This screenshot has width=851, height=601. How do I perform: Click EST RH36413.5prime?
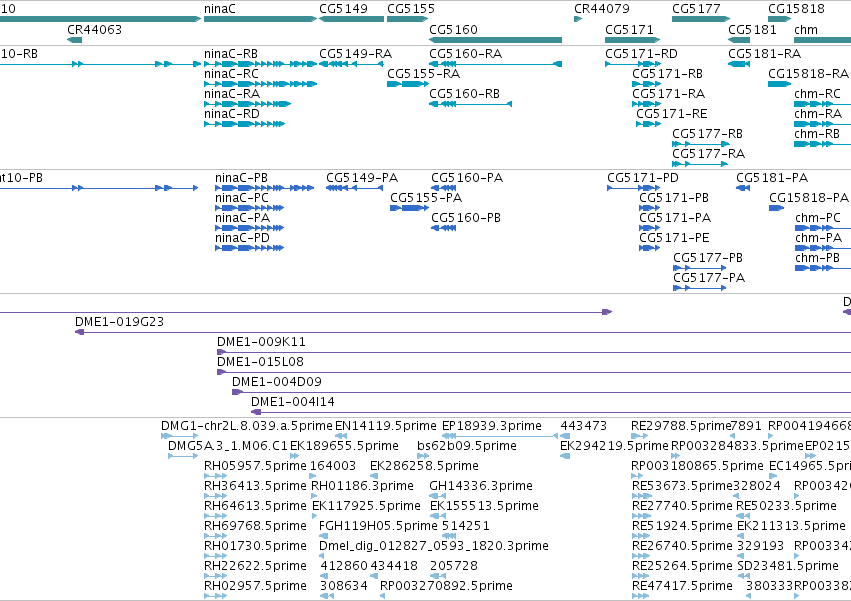215,496
